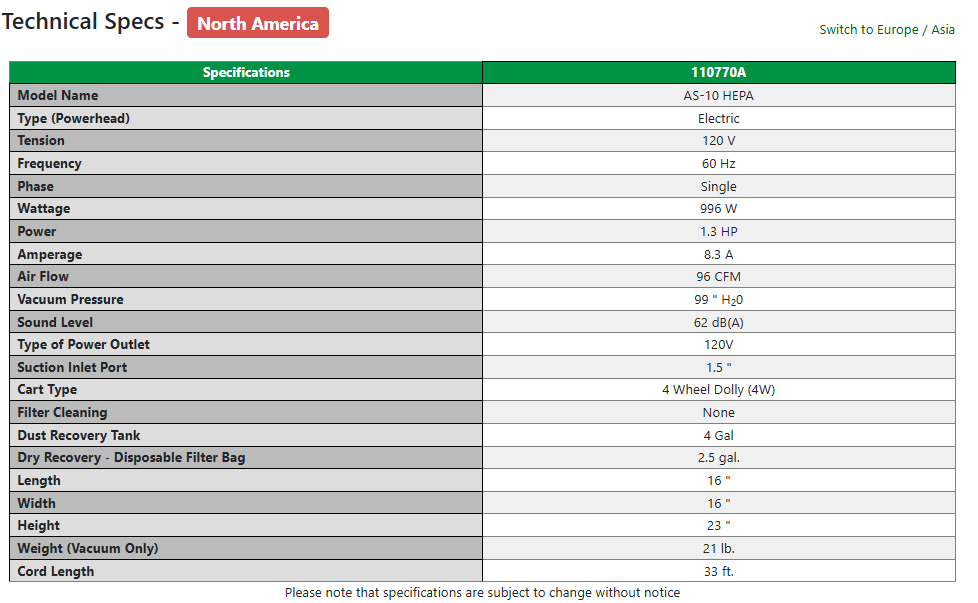This screenshot has height=603, width=978.
Task: Click the Tension row label
Action: (x=41, y=140)
